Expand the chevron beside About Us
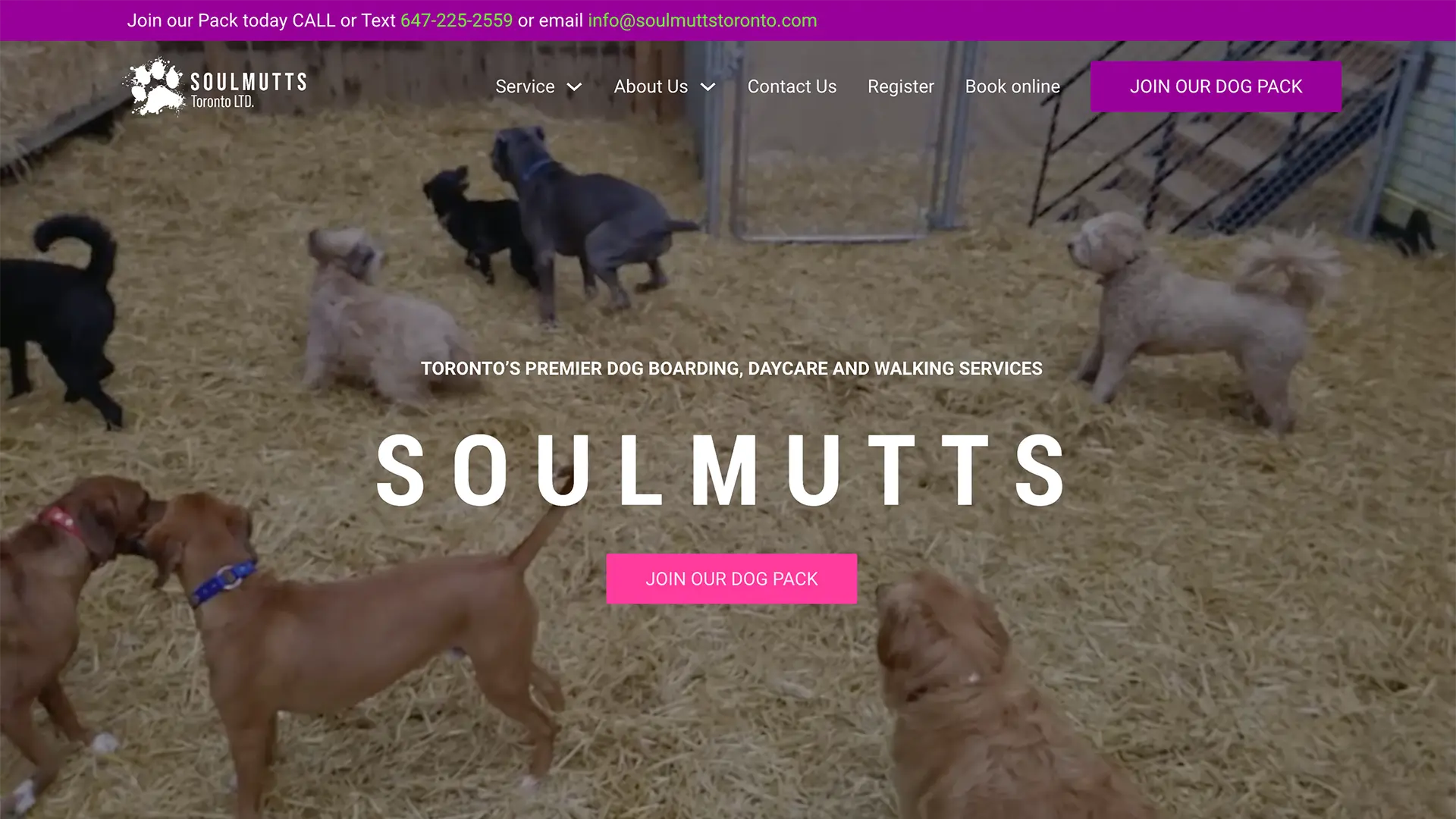Image resolution: width=1456 pixels, height=819 pixels. (x=708, y=87)
